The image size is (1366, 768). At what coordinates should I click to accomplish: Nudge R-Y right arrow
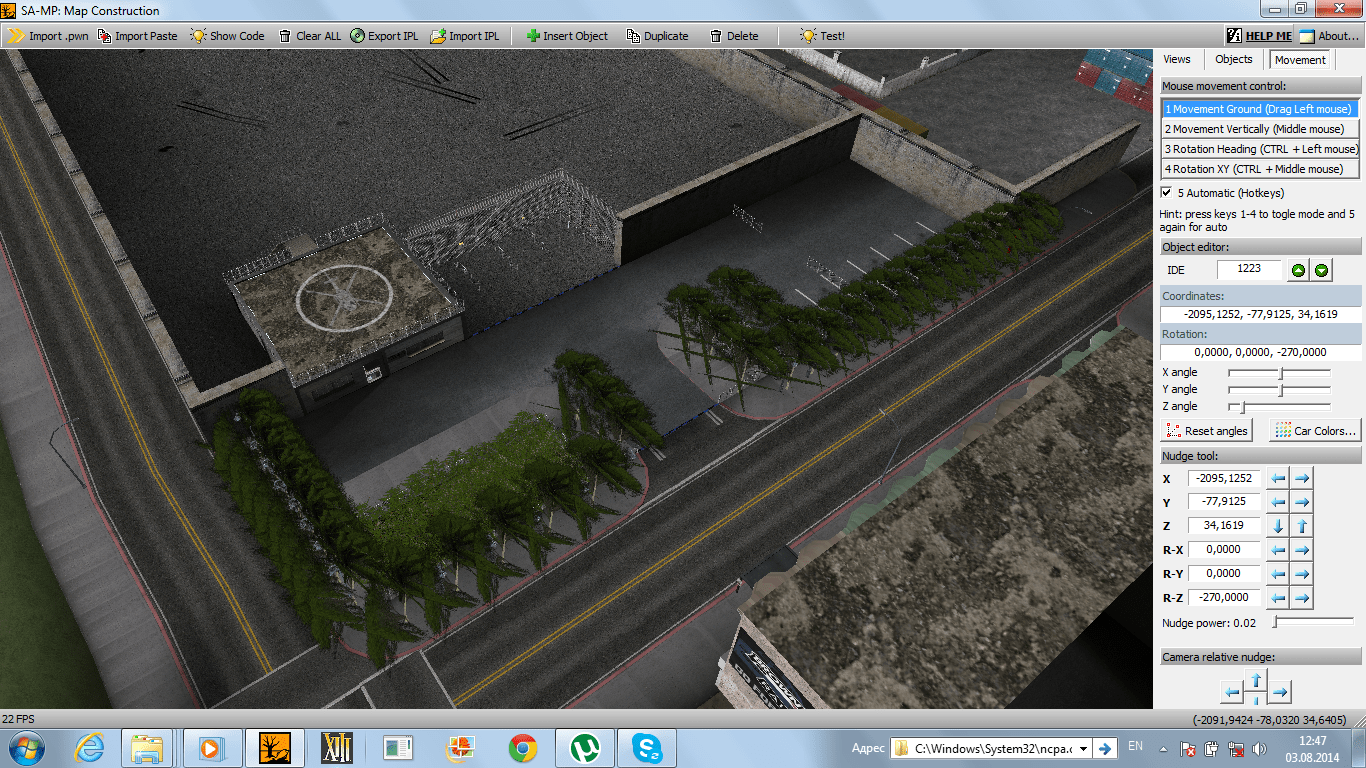[x=1301, y=574]
